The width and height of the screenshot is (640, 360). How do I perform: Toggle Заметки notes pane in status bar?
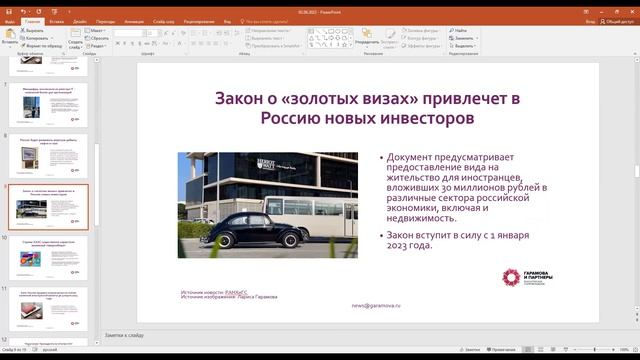470,350
